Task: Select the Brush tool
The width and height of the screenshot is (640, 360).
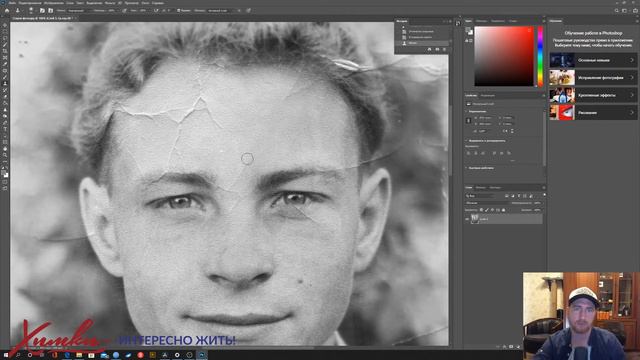Action: (5, 77)
